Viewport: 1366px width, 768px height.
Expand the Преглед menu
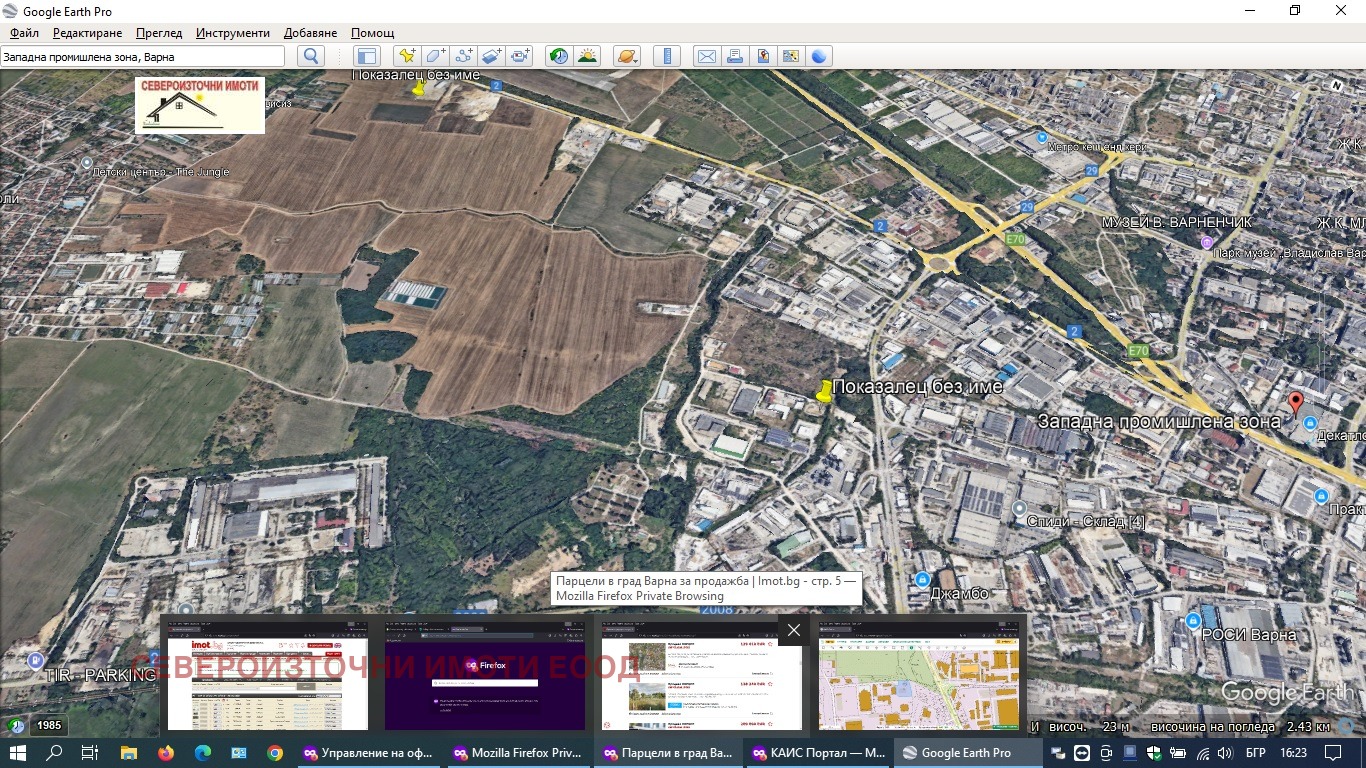(159, 33)
